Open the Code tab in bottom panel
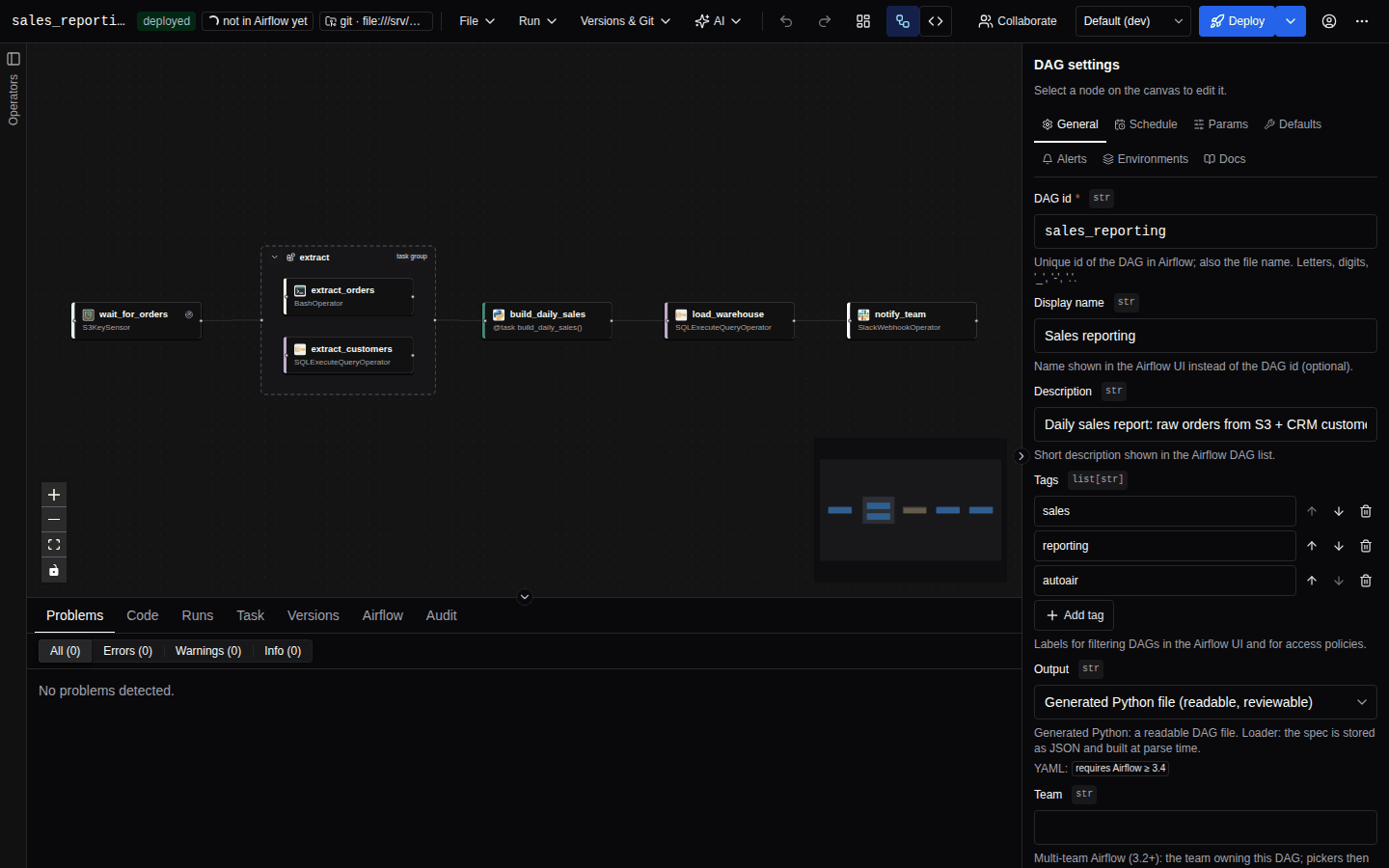Screen dimensions: 1389x868 tap(143, 615)
